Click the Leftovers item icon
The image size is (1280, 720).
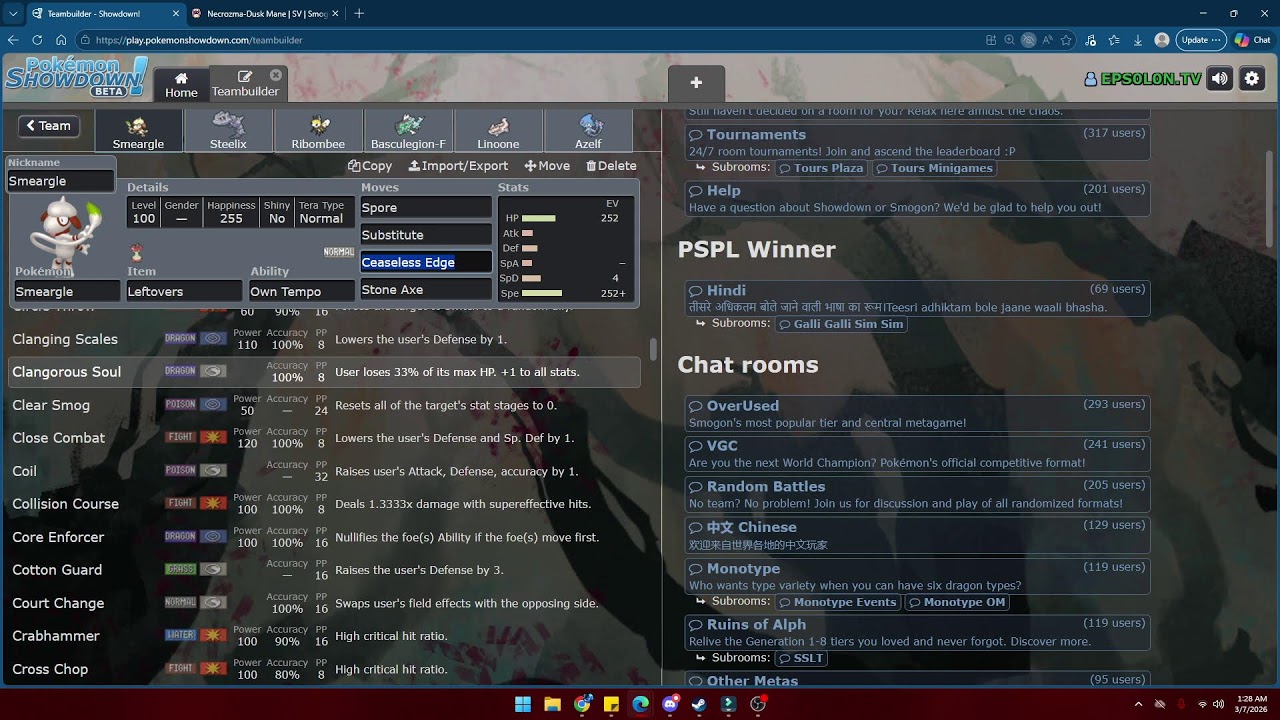pos(137,252)
